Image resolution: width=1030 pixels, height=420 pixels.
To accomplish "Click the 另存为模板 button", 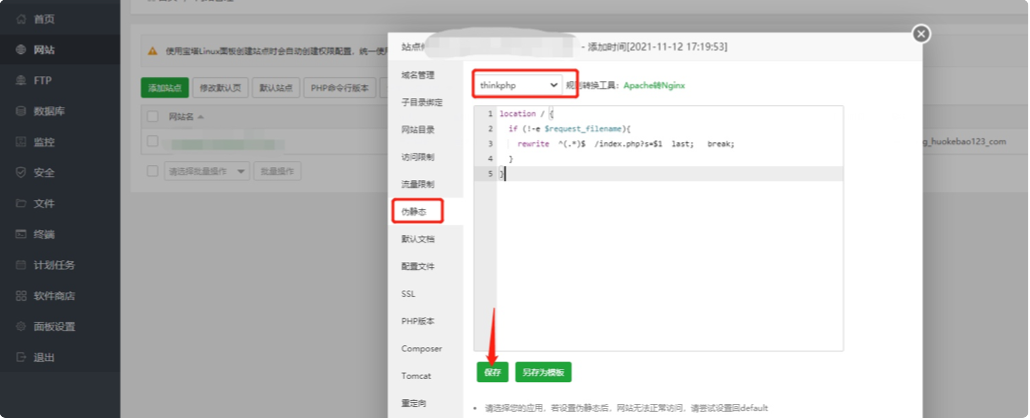I will [543, 372].
